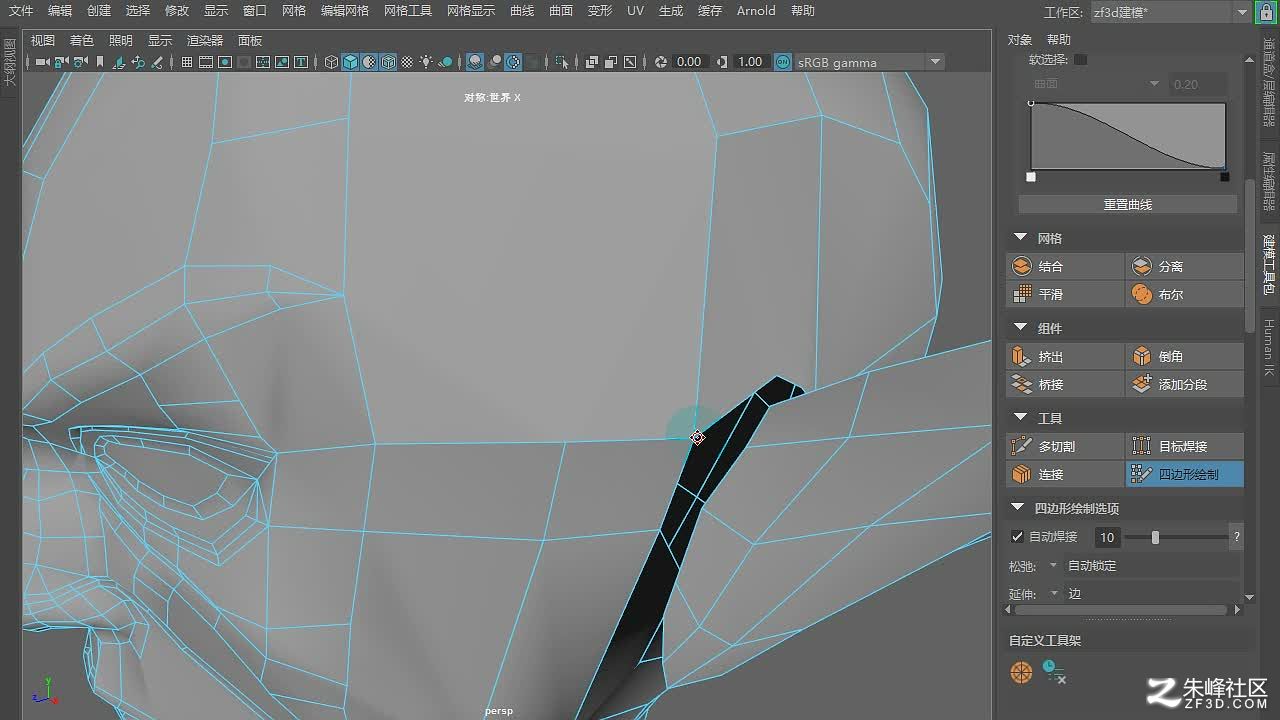Screen dimensions: 1280x720
Task: Click the color management toggle icon
Action: pos(782,62)
